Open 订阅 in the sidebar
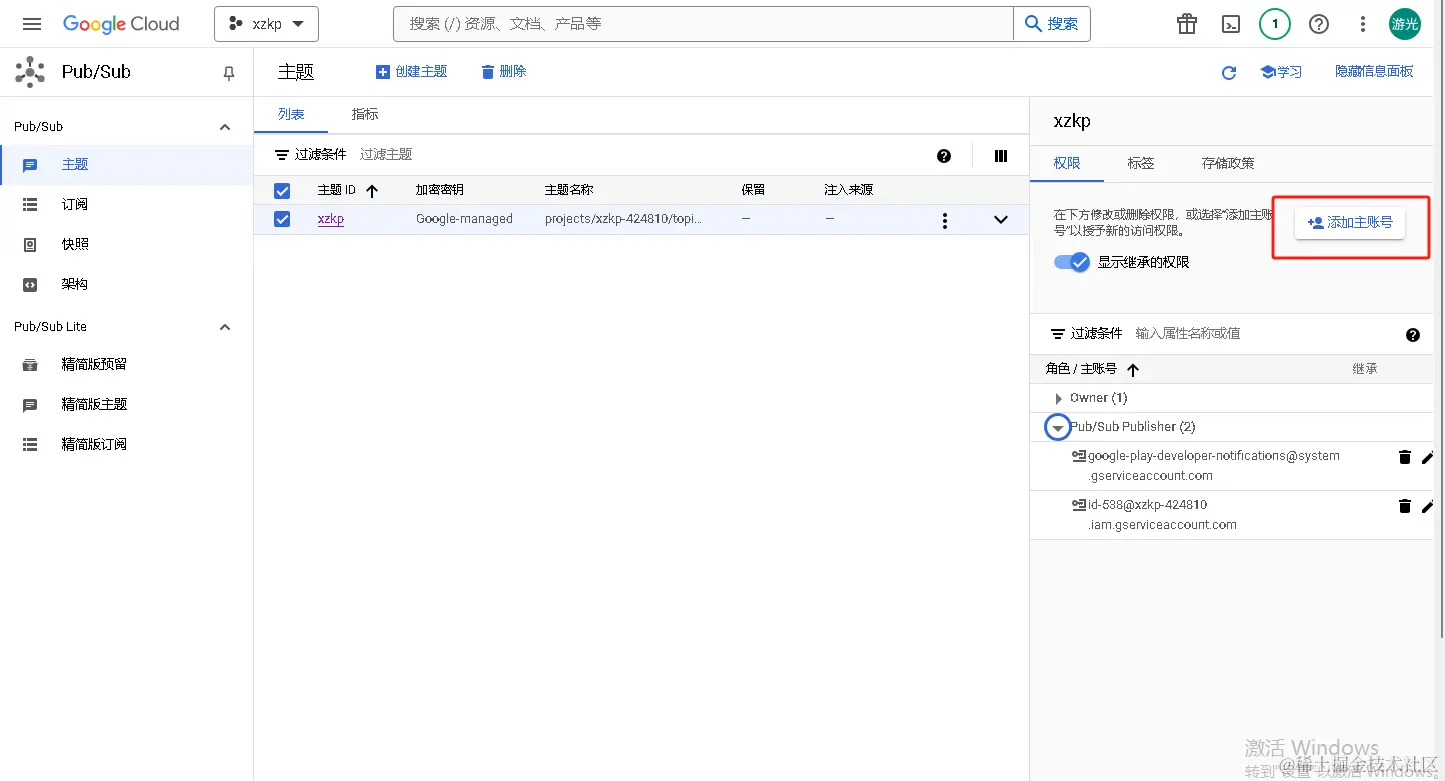Image resolution: width=1445 pixels, height=781 pixels. point(126,204)
